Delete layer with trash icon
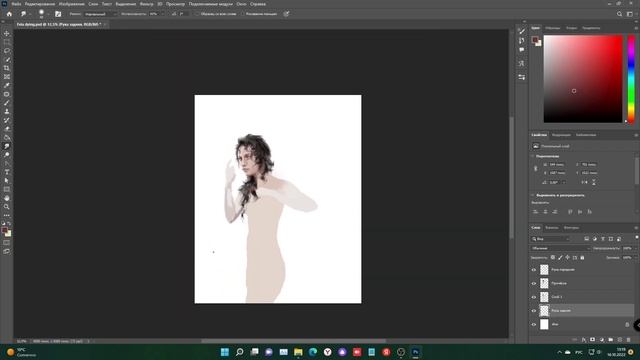640x360 pixels. (x=628, y=340)
